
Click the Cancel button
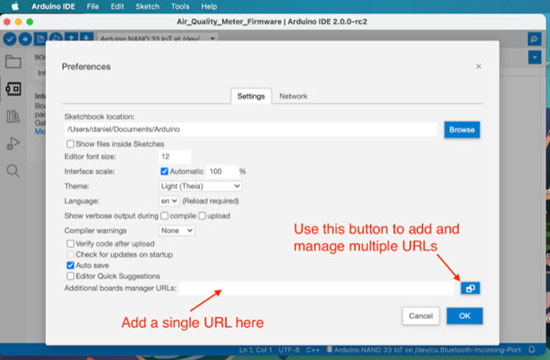[421, 316]
